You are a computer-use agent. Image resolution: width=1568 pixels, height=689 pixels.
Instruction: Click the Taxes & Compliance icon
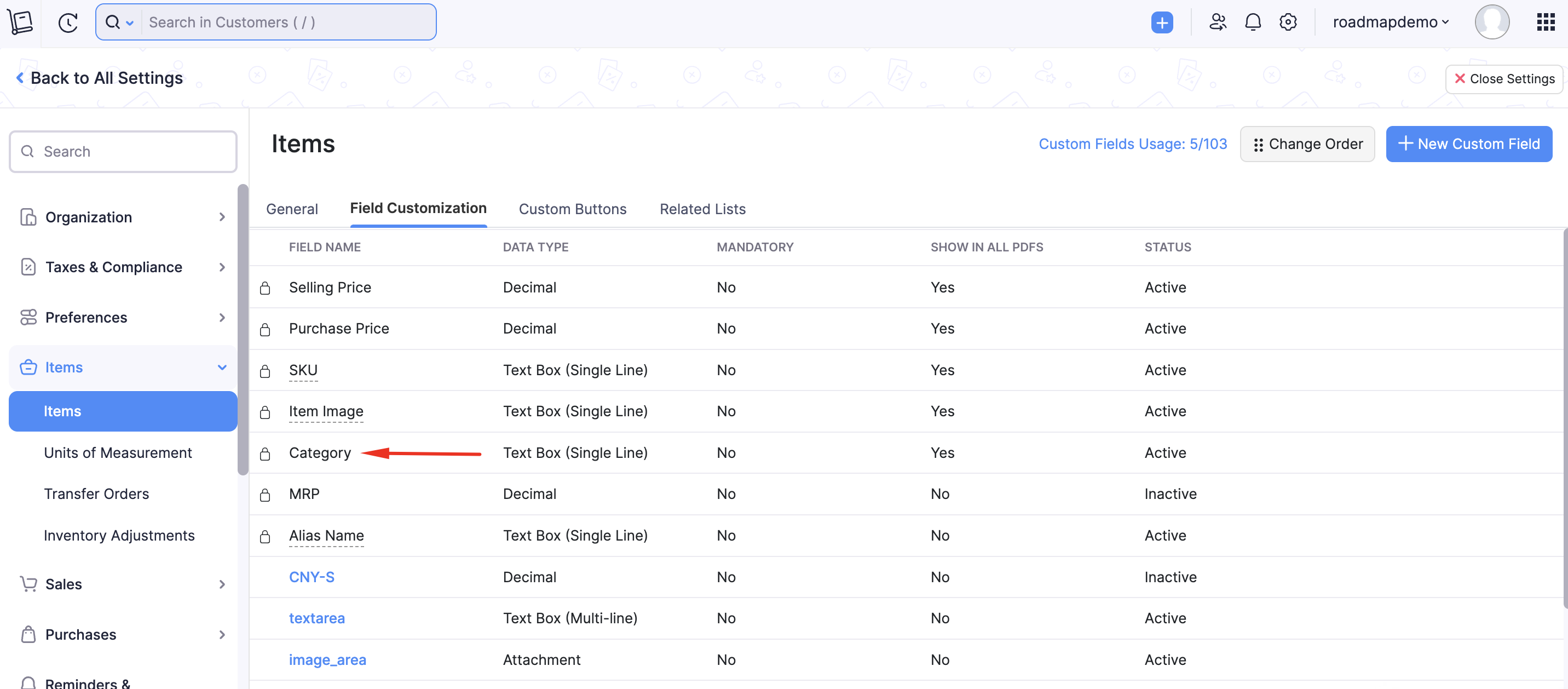(x=28, y=267)
